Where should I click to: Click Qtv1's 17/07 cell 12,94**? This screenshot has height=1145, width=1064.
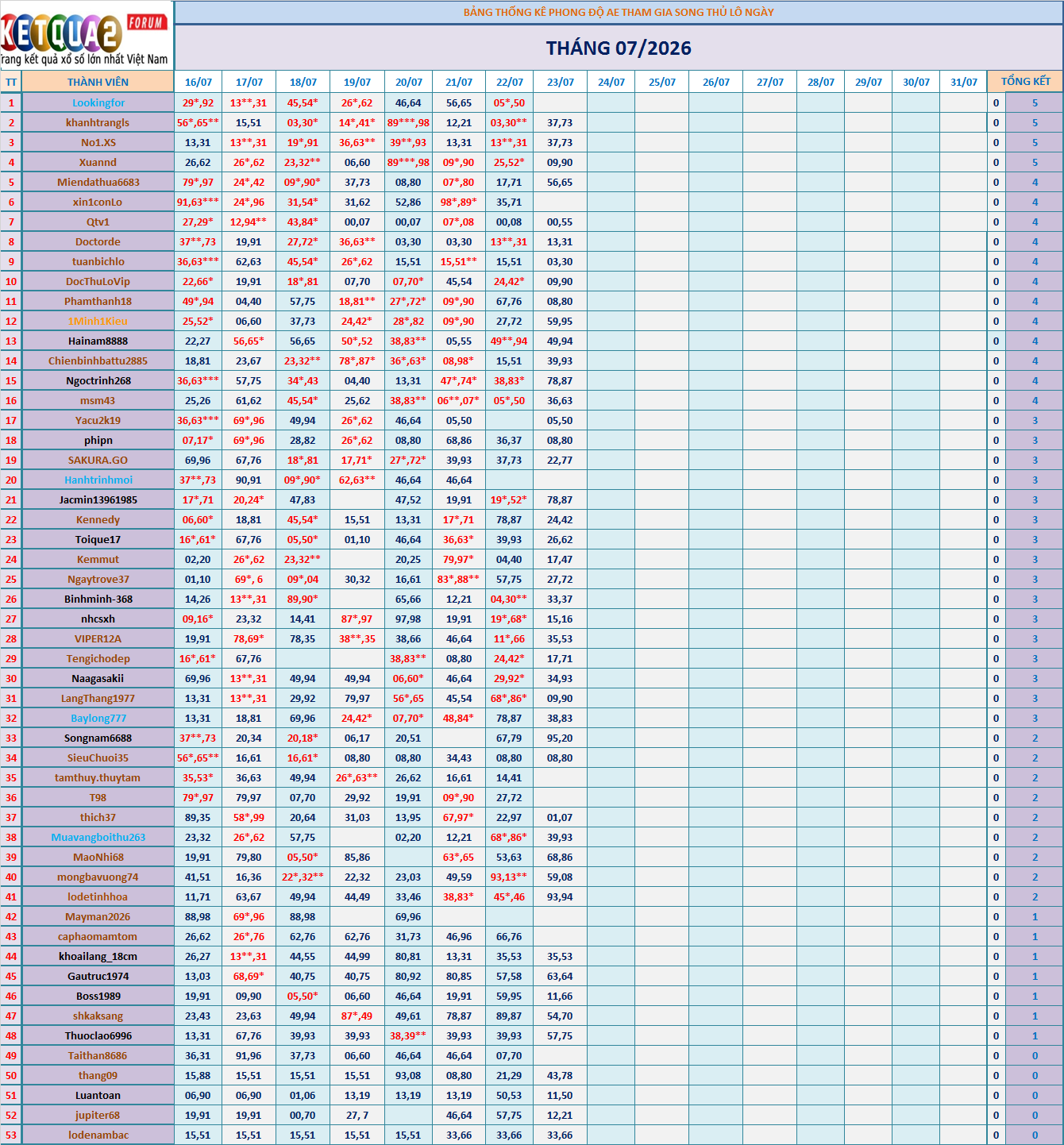[x=249, y=222]
